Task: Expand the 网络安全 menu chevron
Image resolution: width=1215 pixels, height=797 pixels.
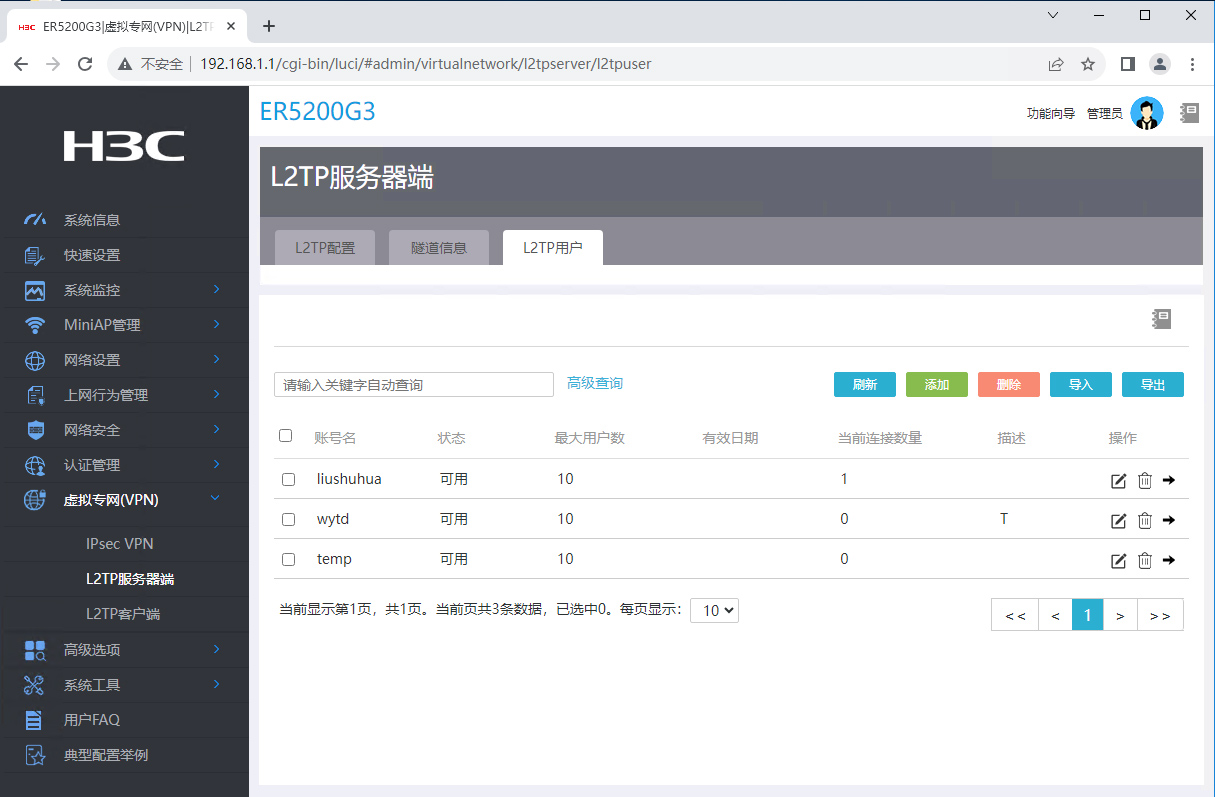Action: click(216, 429)
